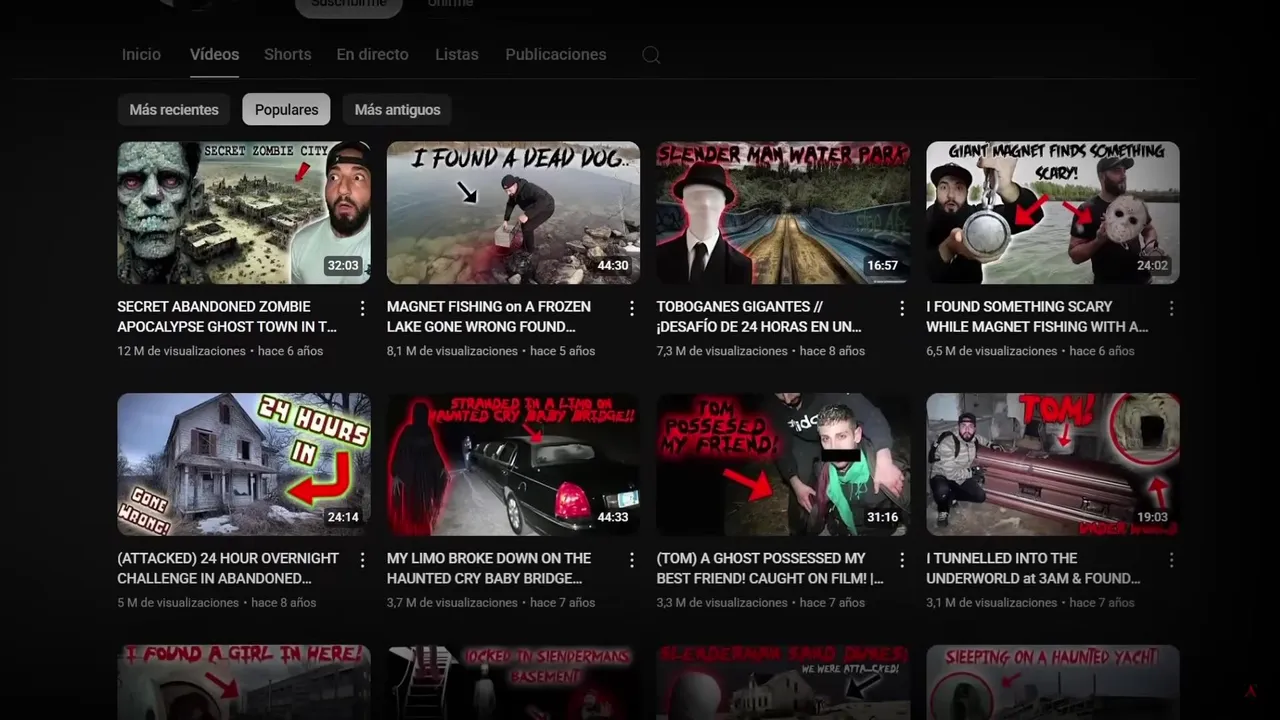Open Slenderman Sand Dunes video thumbnail
The height and width of the screenshot is (720, 1280).
pyautogui.click(x=783, y=682)
